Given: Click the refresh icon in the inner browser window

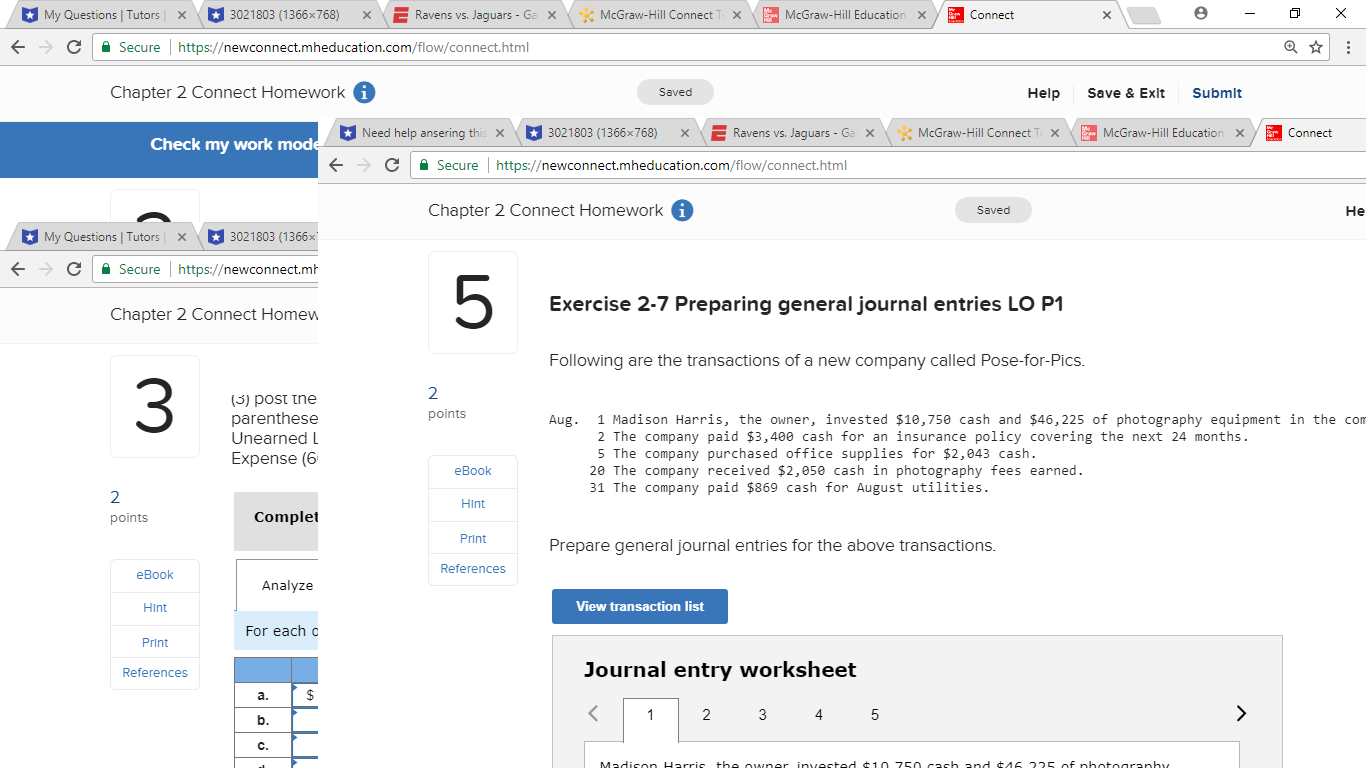Looking at the screenshot, I should click(x=392, y=165).
